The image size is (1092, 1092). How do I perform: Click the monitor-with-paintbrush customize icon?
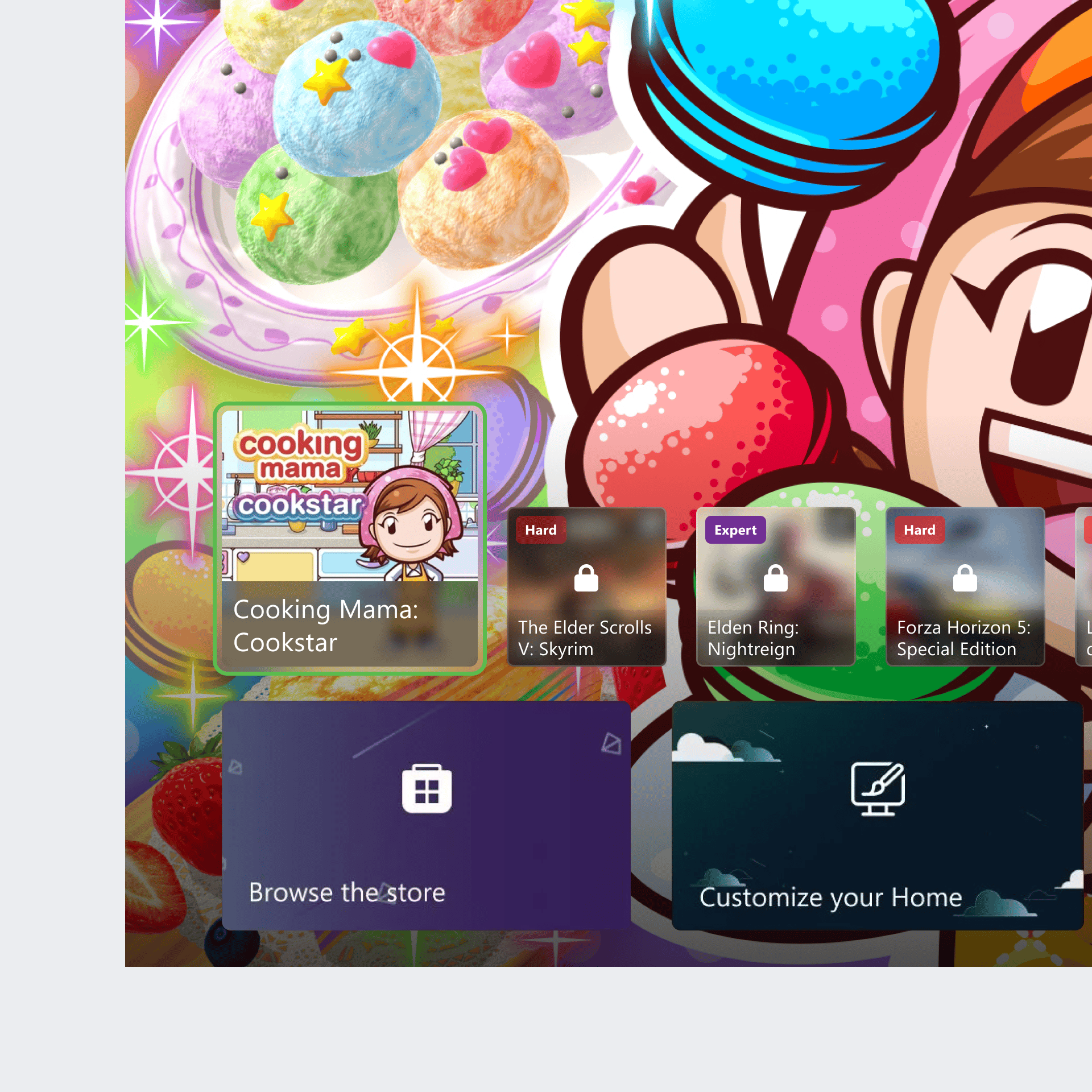(878, 788)
